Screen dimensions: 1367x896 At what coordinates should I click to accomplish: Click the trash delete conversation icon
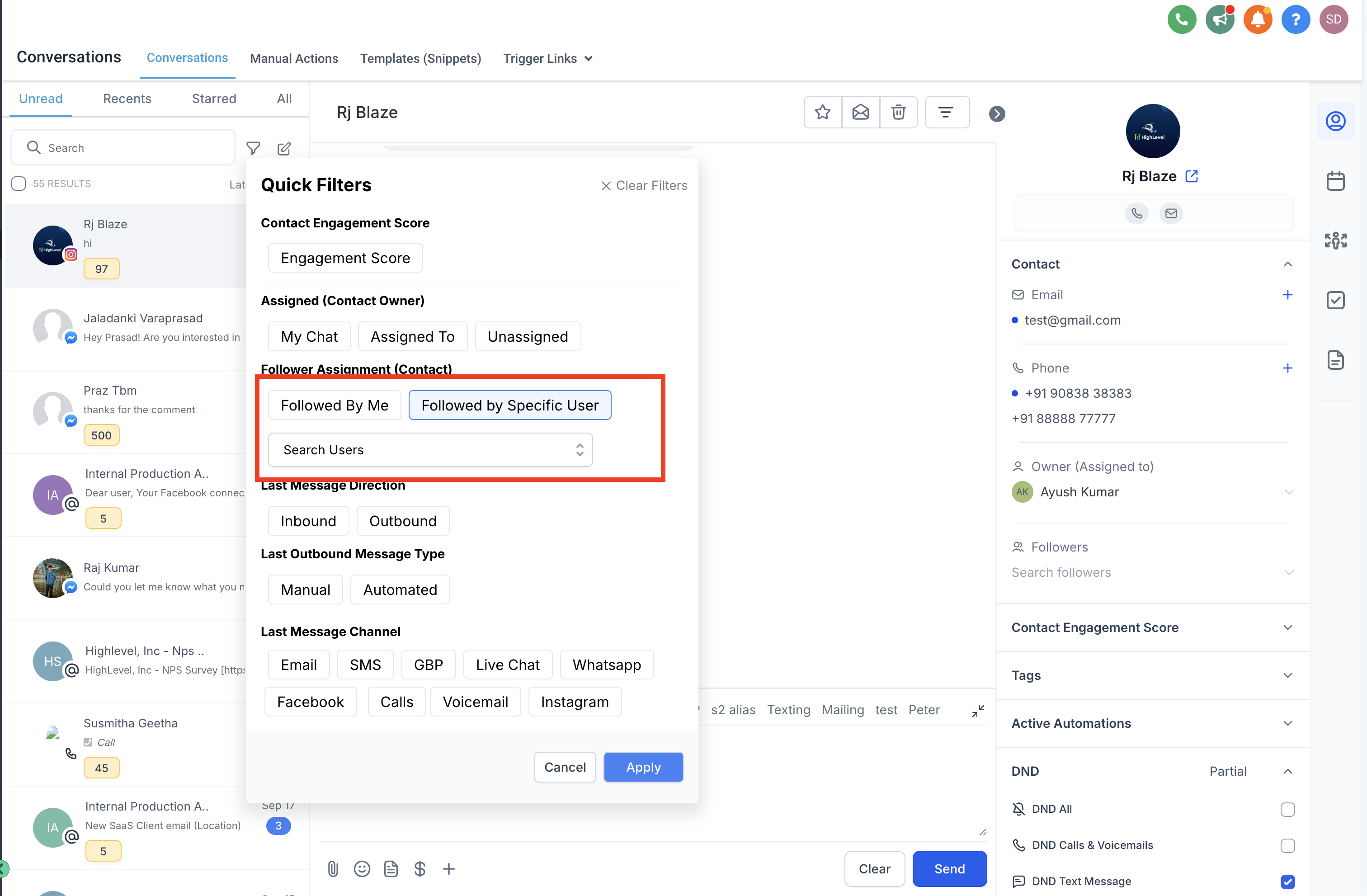pos(898,112)
